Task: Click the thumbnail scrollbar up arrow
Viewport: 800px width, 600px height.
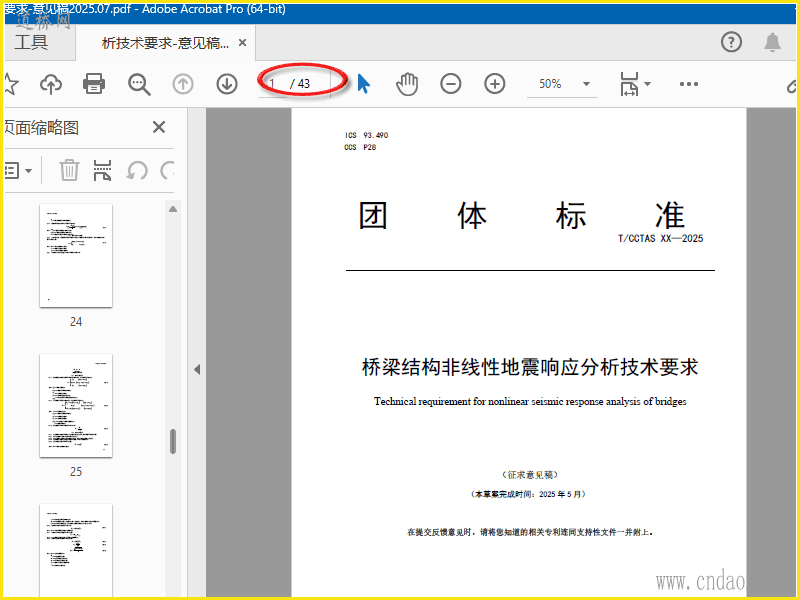Action: pos(173,209)
